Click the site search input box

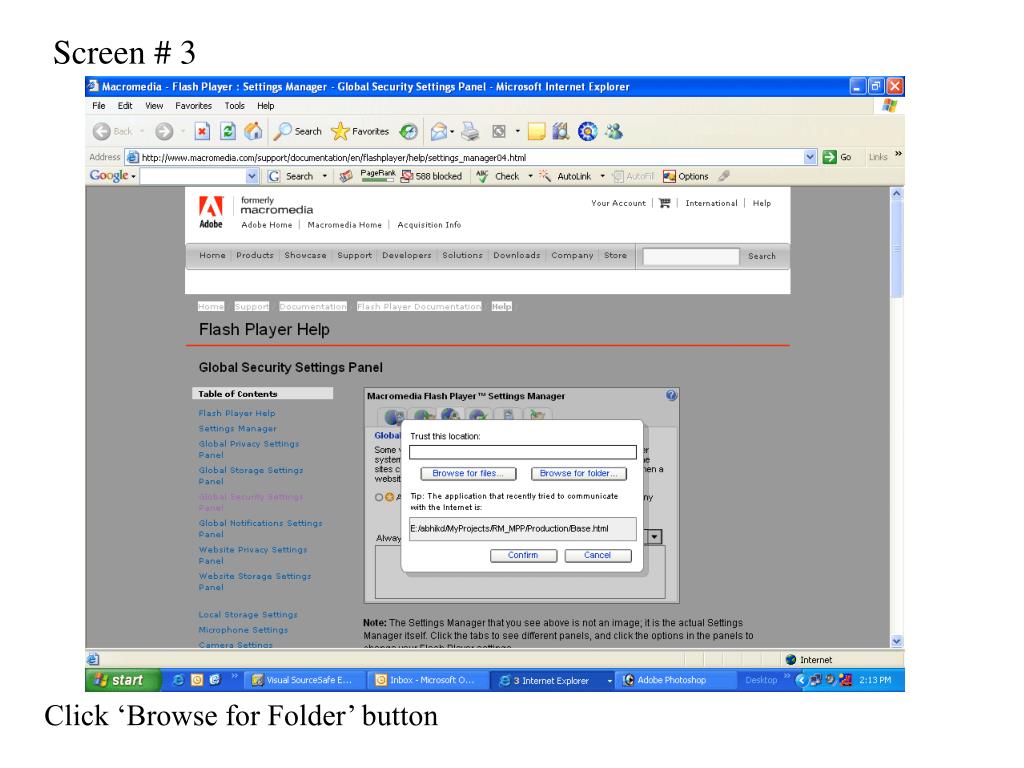691,257
